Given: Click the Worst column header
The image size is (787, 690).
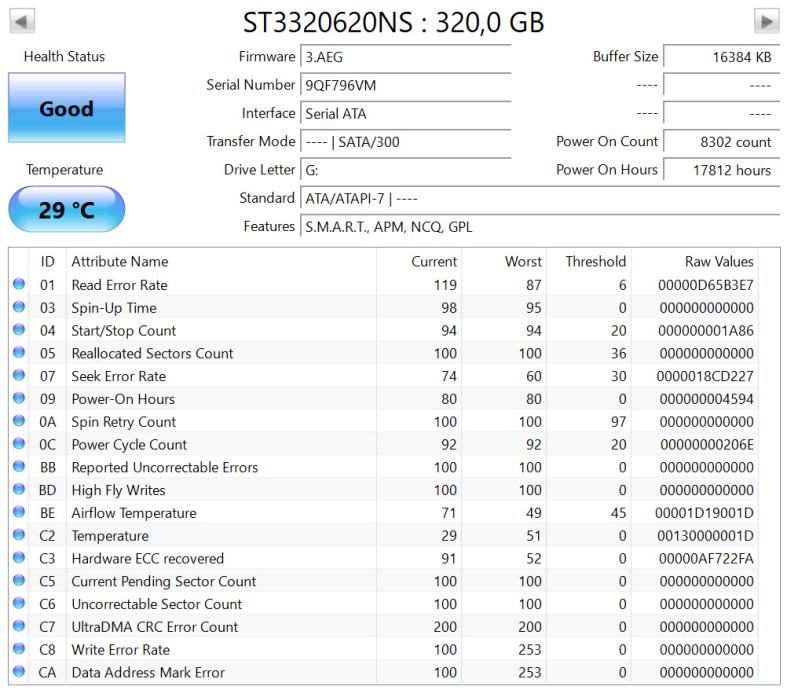Looking at the screenshot, I should point(504,261).
